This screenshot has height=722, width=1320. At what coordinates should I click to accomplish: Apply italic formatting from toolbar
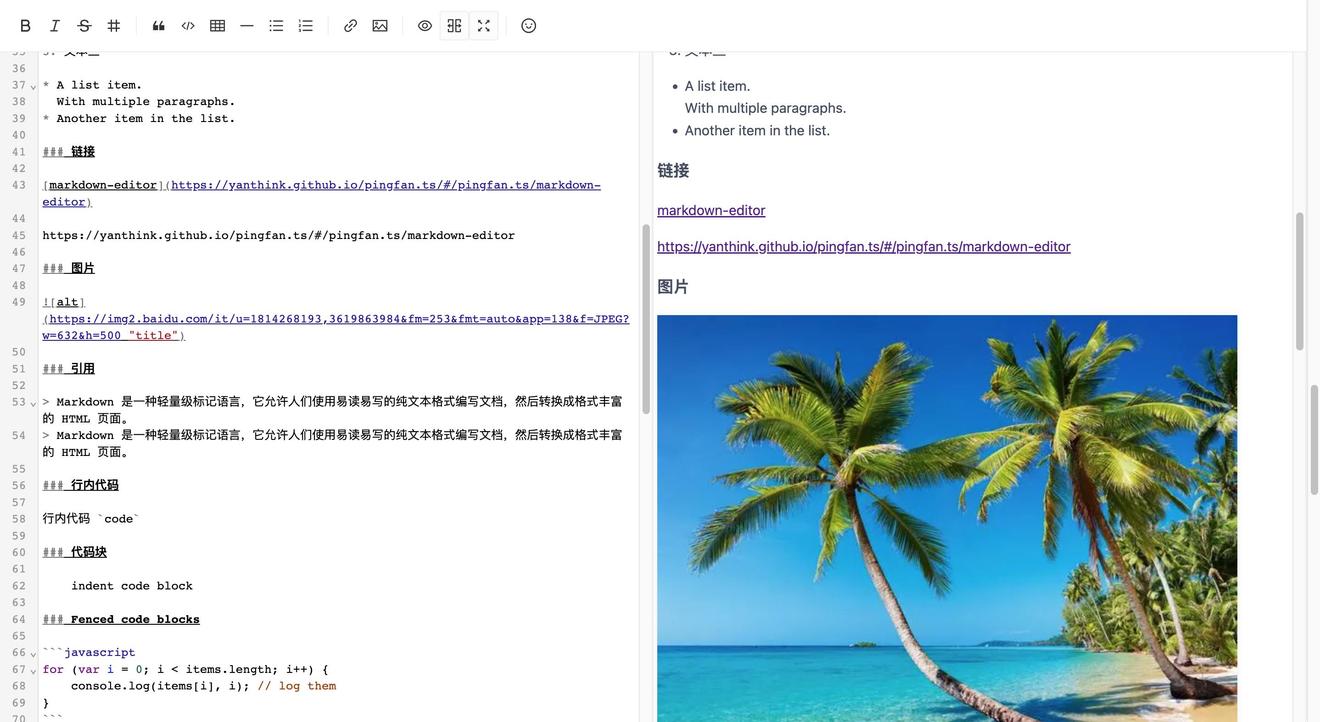click(55, 26)
